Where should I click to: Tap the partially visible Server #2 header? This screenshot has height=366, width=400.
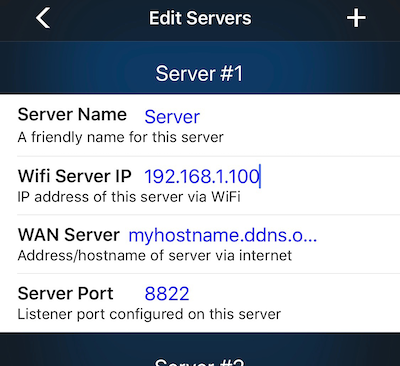point(199,362)
